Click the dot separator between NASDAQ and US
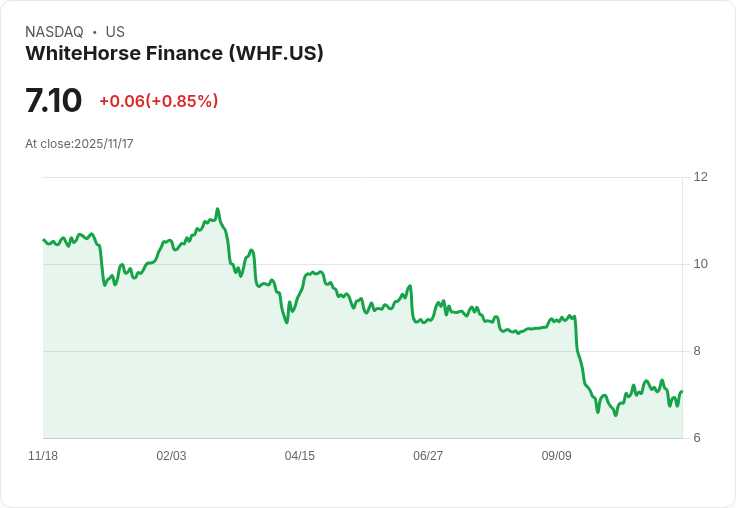Image resolution: width=736 pixels, height=508 pixels. tap(95, 32)
